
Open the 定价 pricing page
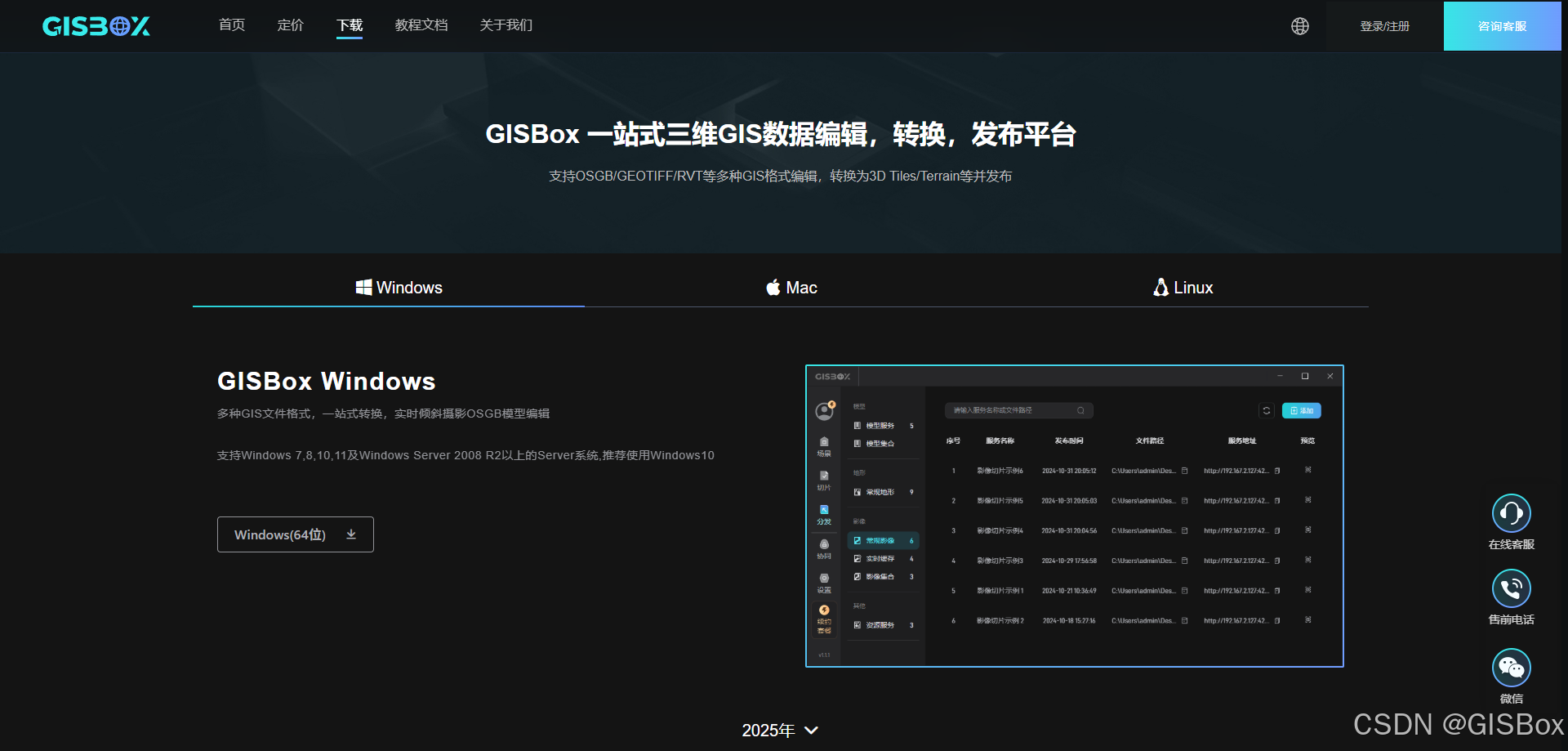pos(291,25)
